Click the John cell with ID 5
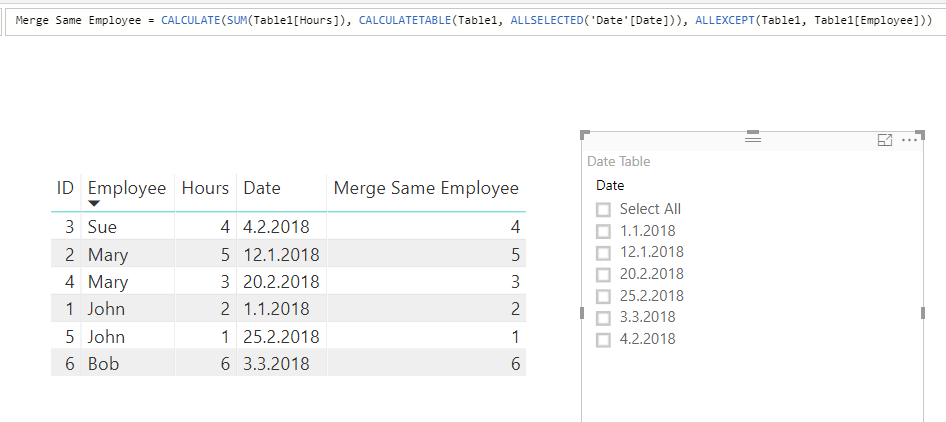Screen dimensions: 946x422 107,336
